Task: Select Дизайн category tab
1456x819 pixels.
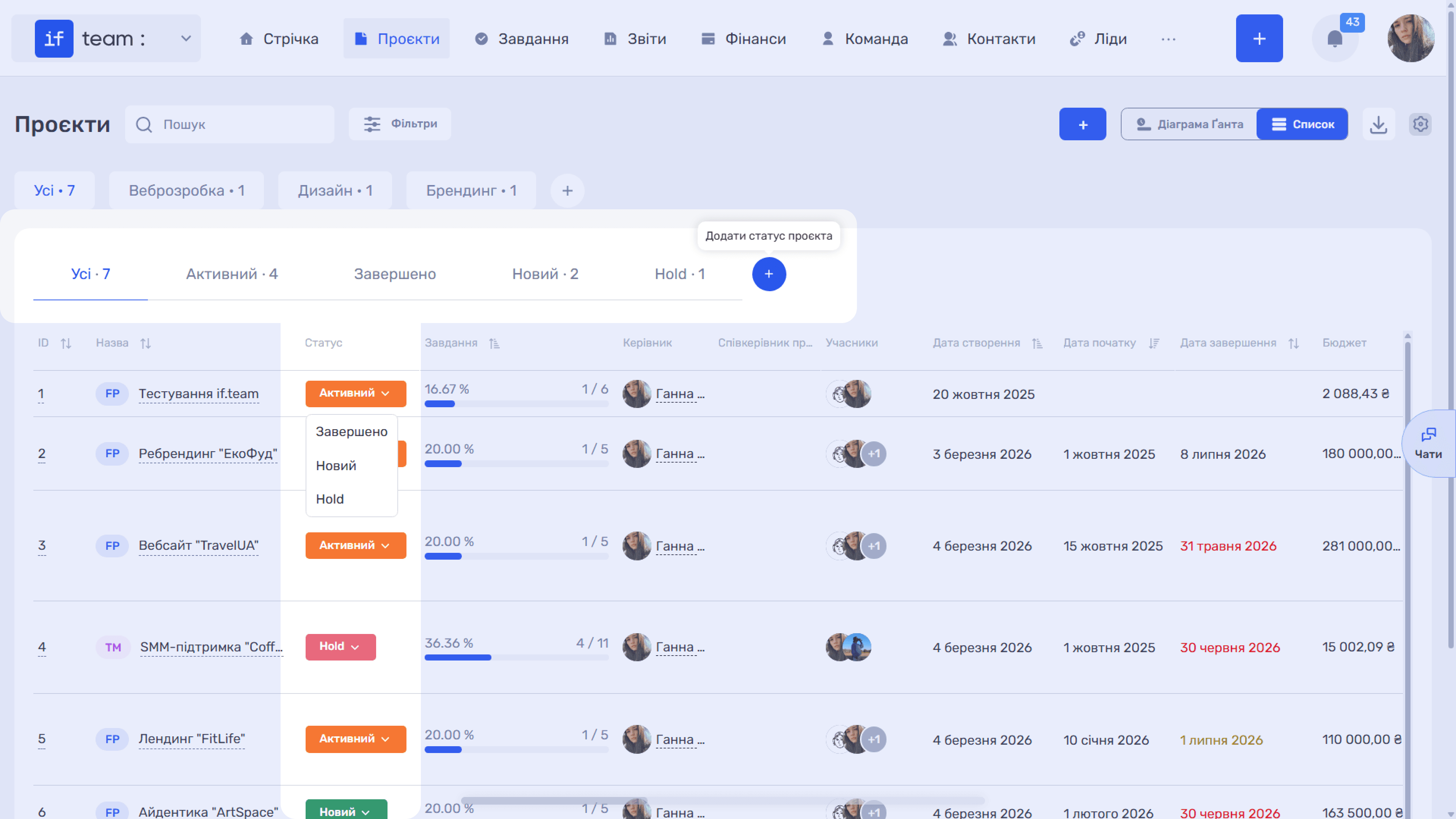Action: pyautogui.click(x=335, y=190)
